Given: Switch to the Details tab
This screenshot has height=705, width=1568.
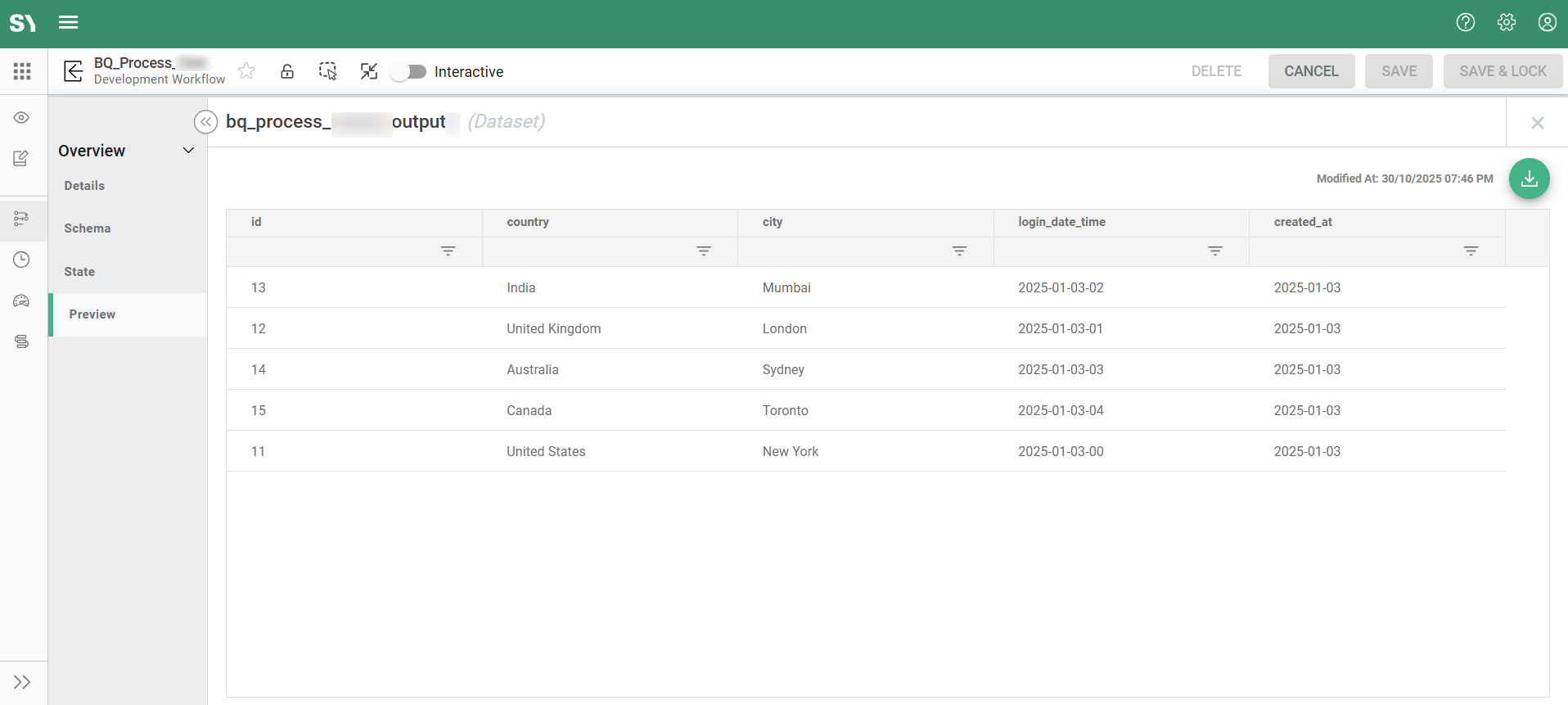Looking at the screenshot, I should (x=84, y=186).
